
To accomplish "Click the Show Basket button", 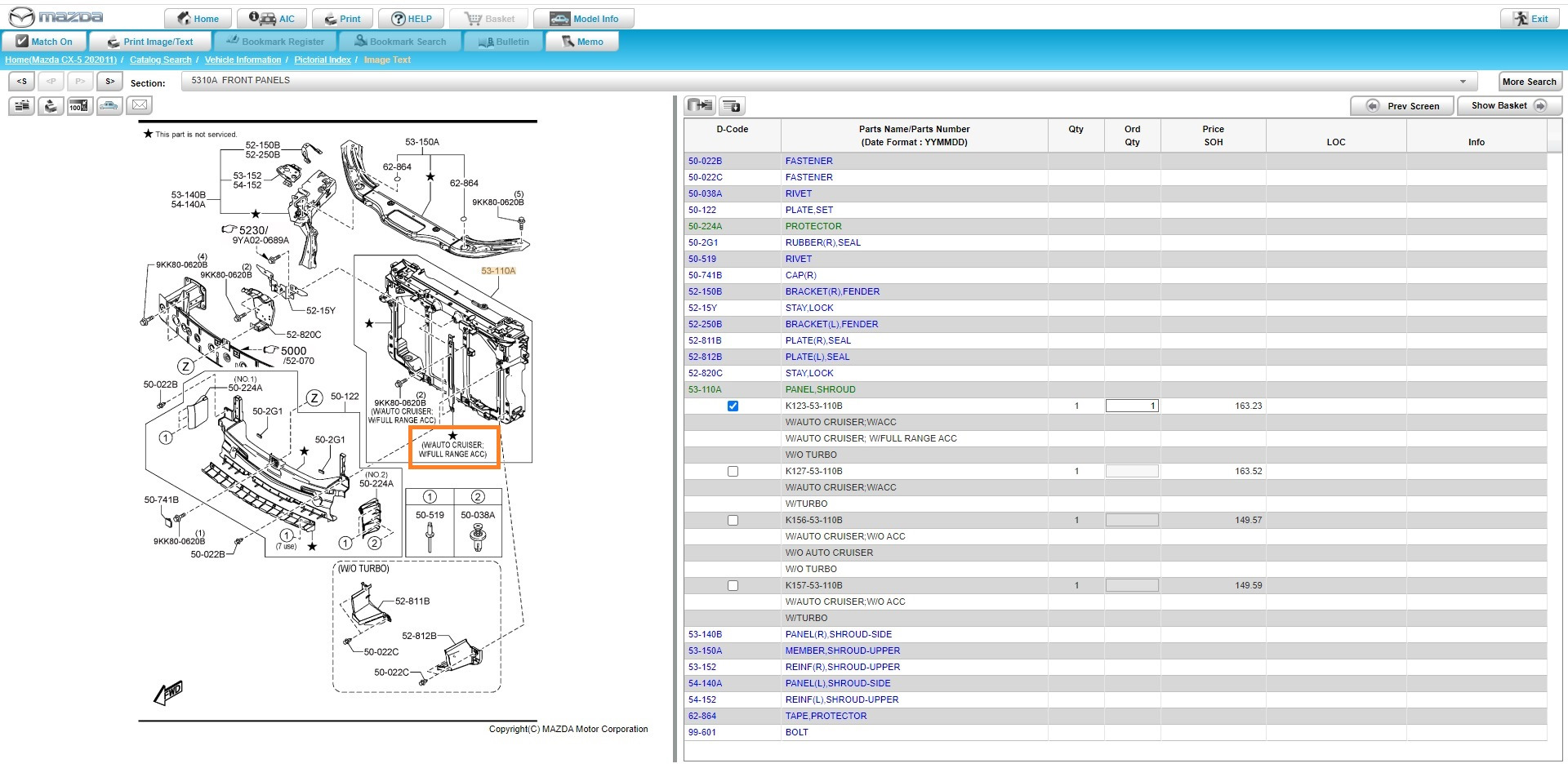I will click(x=1509, y=105).
